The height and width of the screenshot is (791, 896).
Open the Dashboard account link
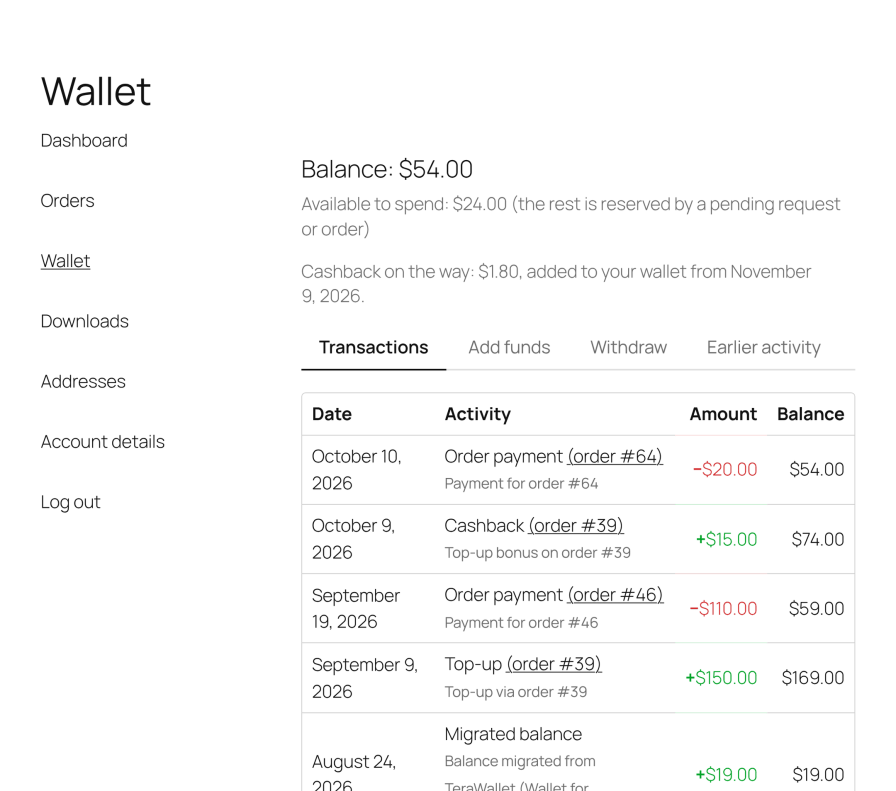[84, 141]
